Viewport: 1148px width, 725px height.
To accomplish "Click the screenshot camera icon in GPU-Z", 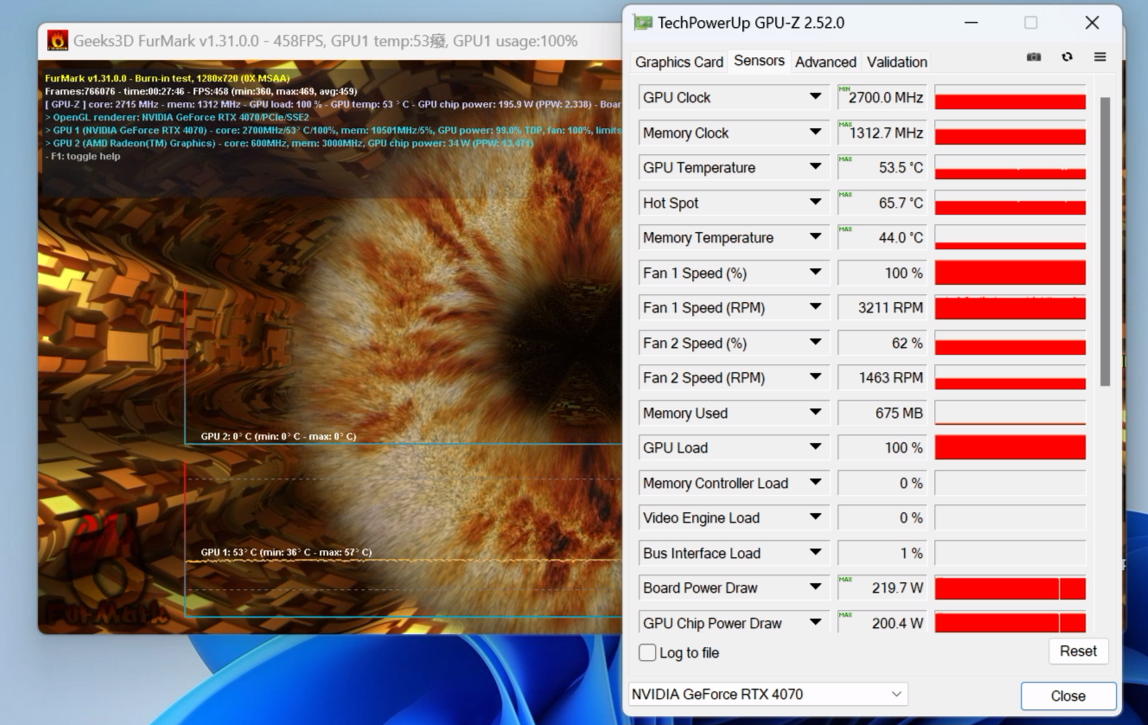I will tap(1033, 58).
